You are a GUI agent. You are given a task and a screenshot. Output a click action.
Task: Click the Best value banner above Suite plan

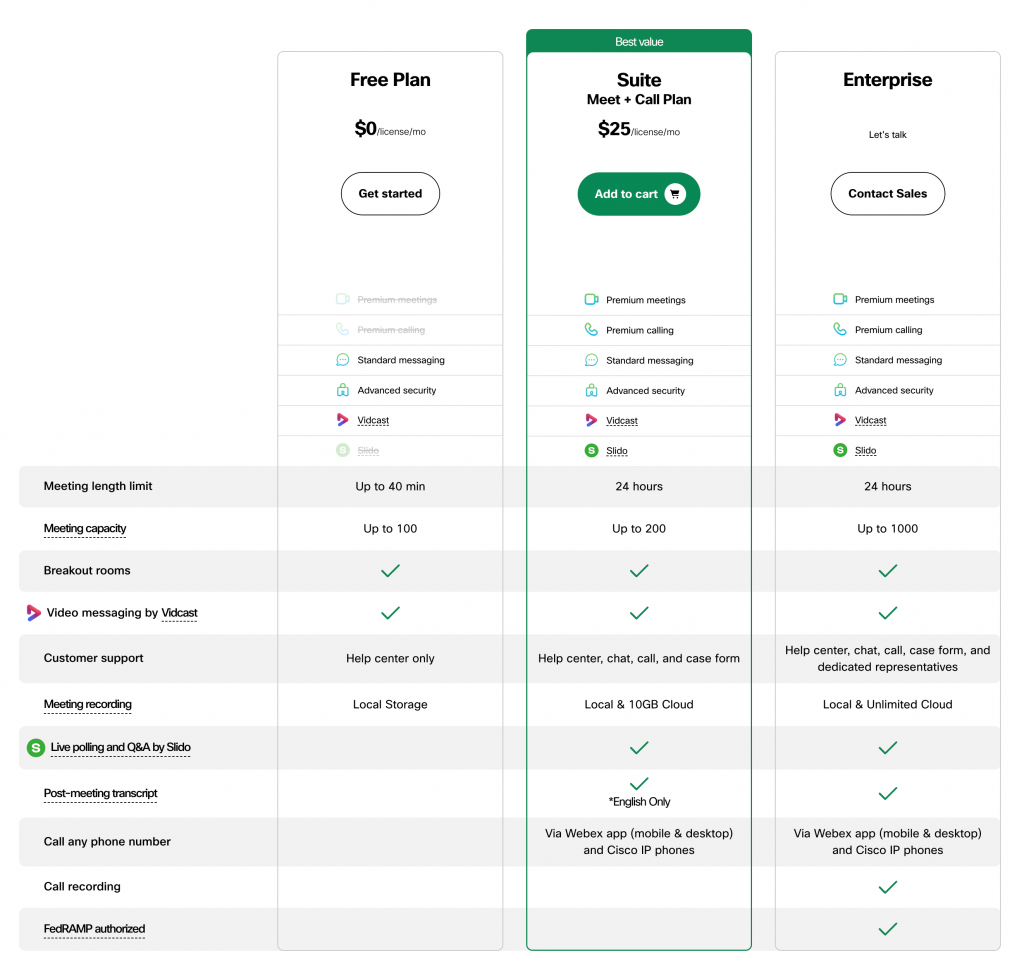(639, 41)
